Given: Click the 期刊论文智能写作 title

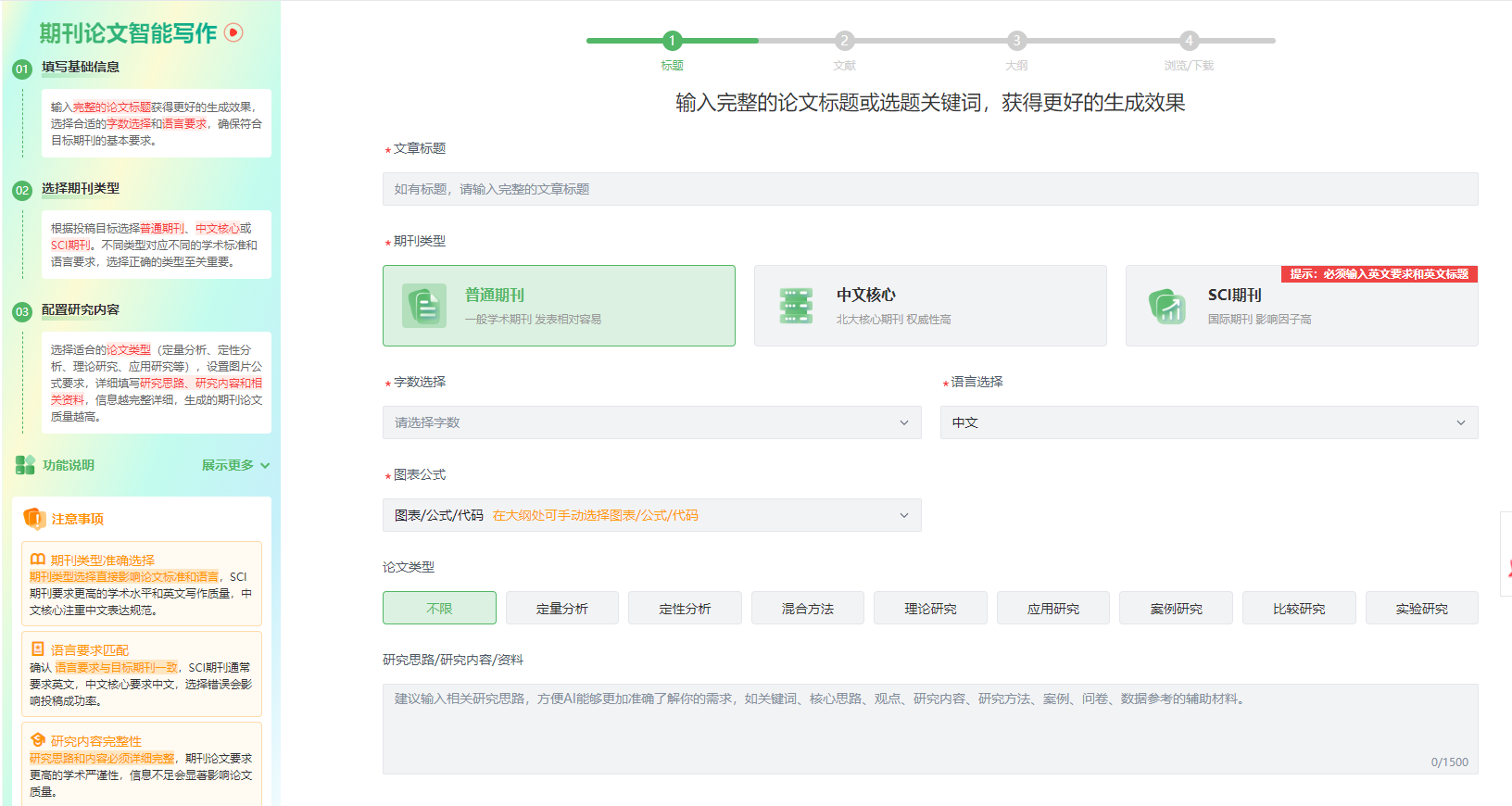Looking at the screenshot, I should pos(128,33).
